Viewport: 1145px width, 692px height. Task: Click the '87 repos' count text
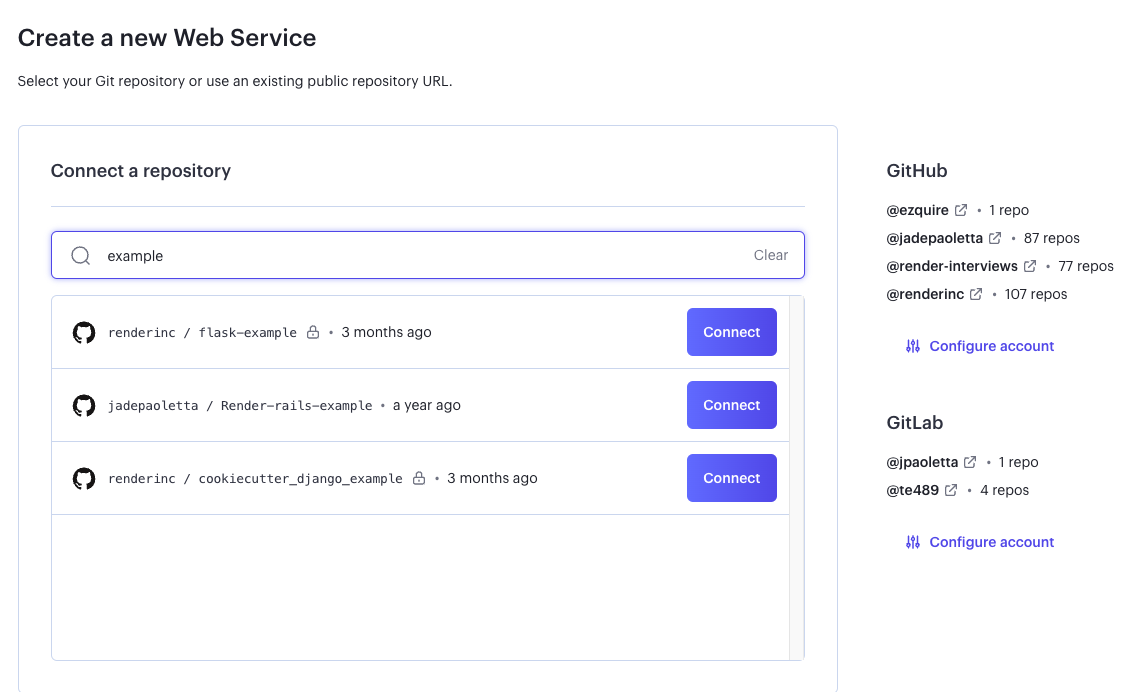click(1052, 238)
